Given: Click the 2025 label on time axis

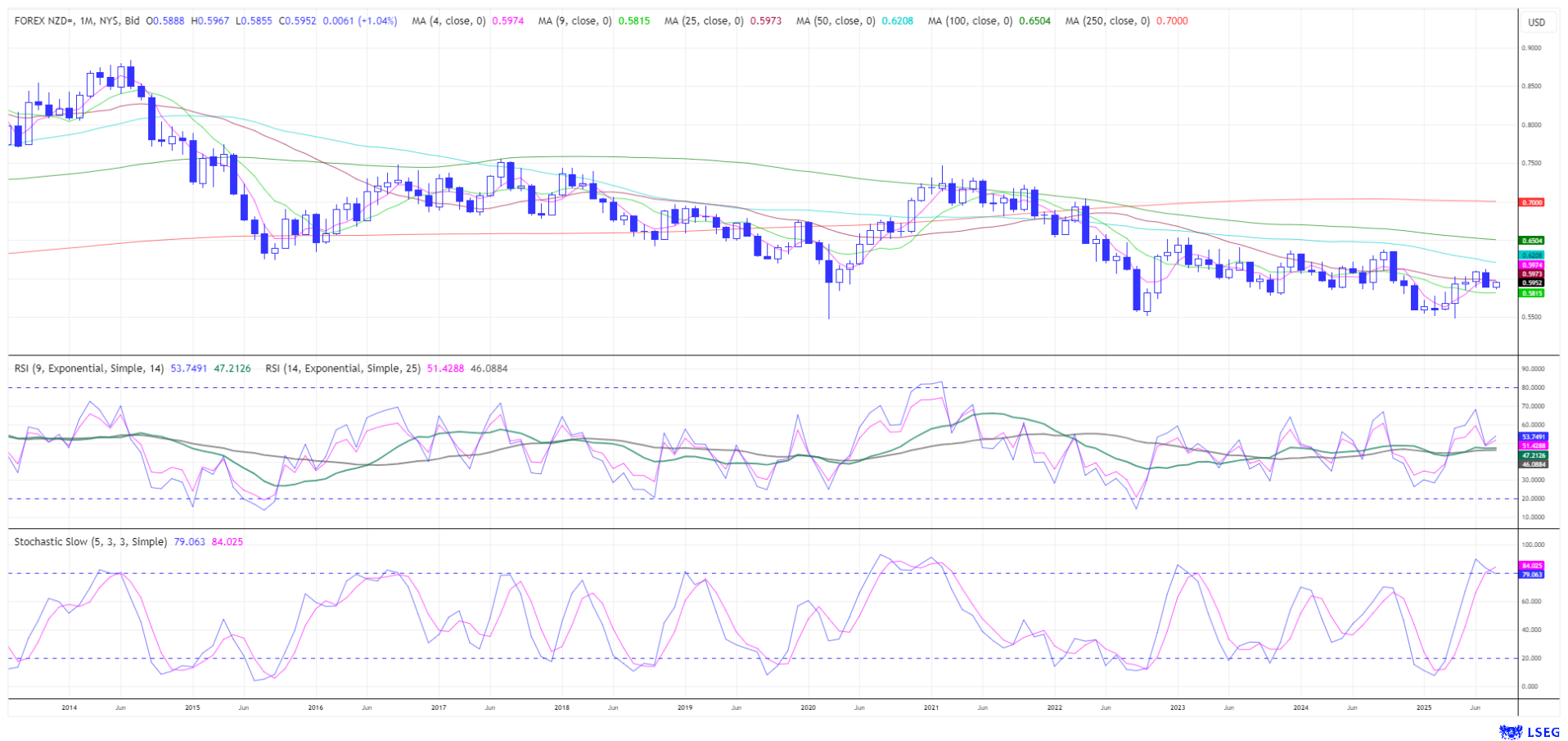Looking at the screenshot, I should coord(1424,707).
